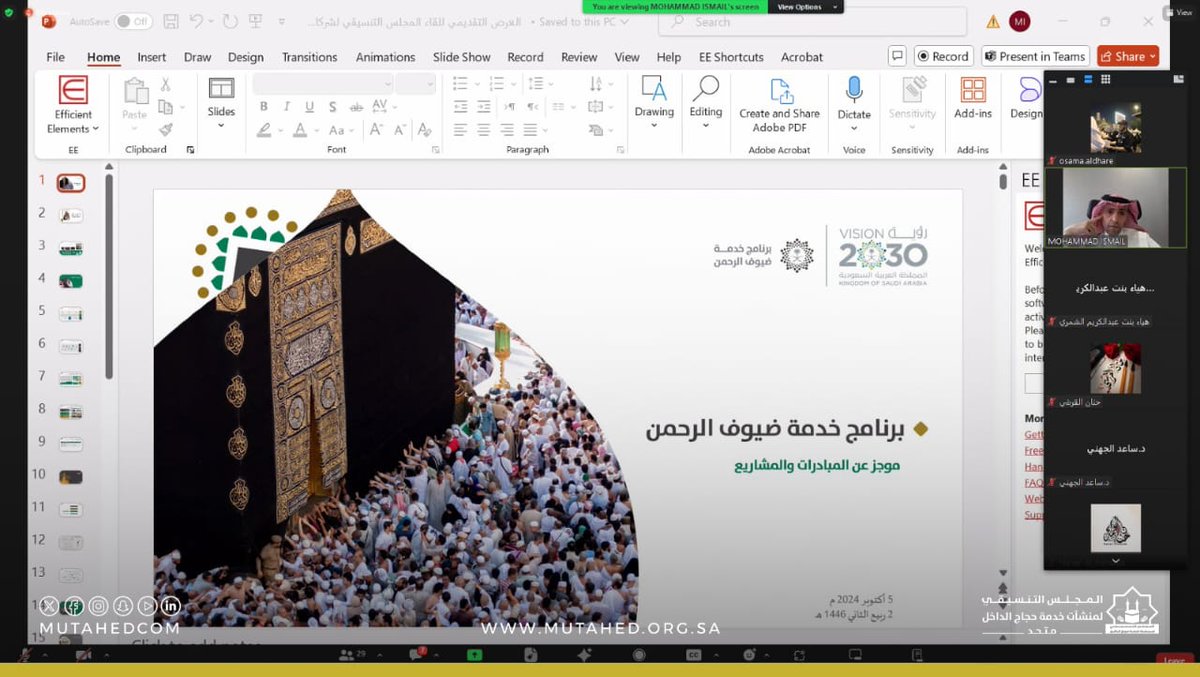Open the bullet list style dropdown arrow
This screenshot has height=677, width=1200.
point(477,84)
